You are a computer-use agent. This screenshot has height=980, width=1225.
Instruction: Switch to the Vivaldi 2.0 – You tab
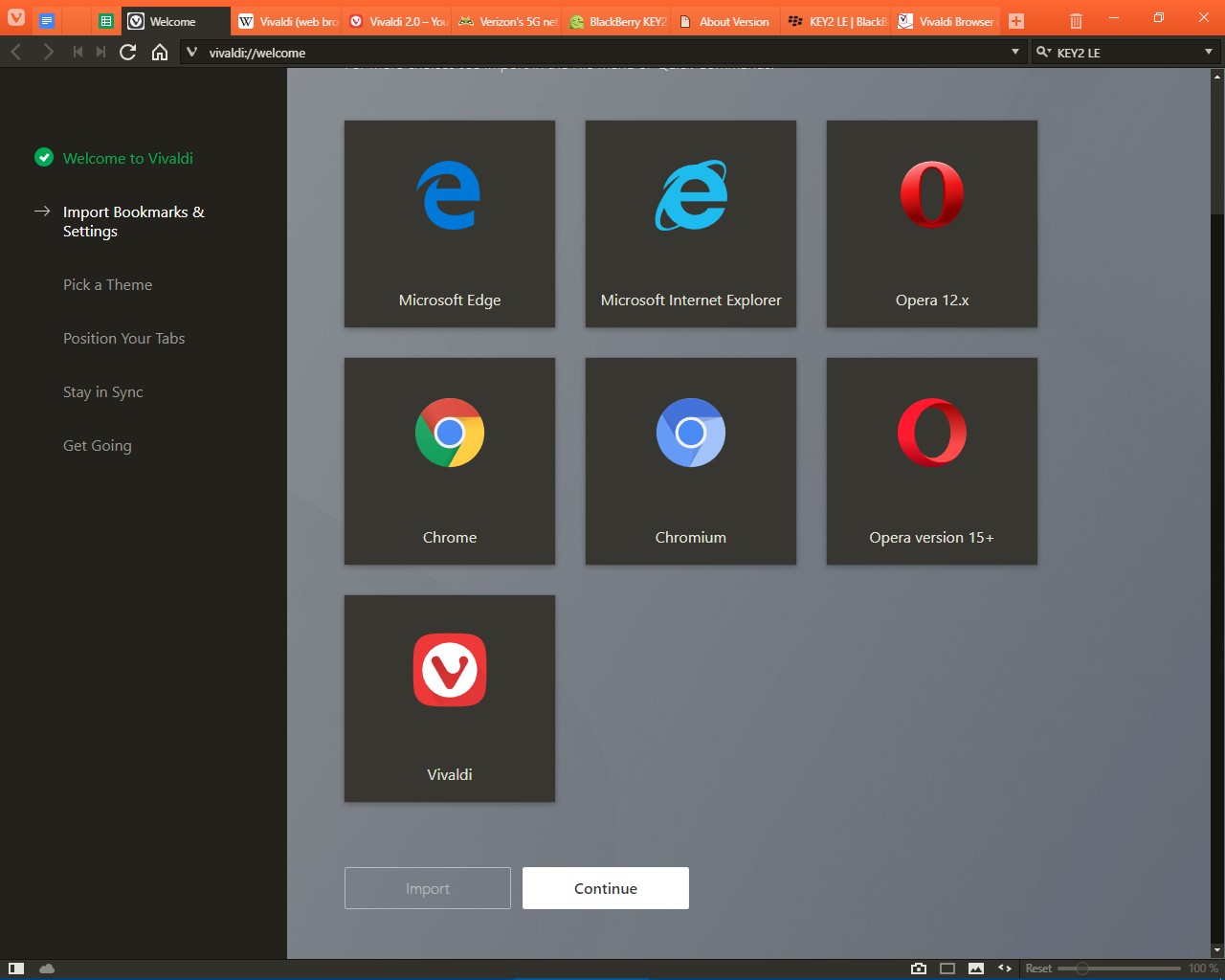point(397,20)
